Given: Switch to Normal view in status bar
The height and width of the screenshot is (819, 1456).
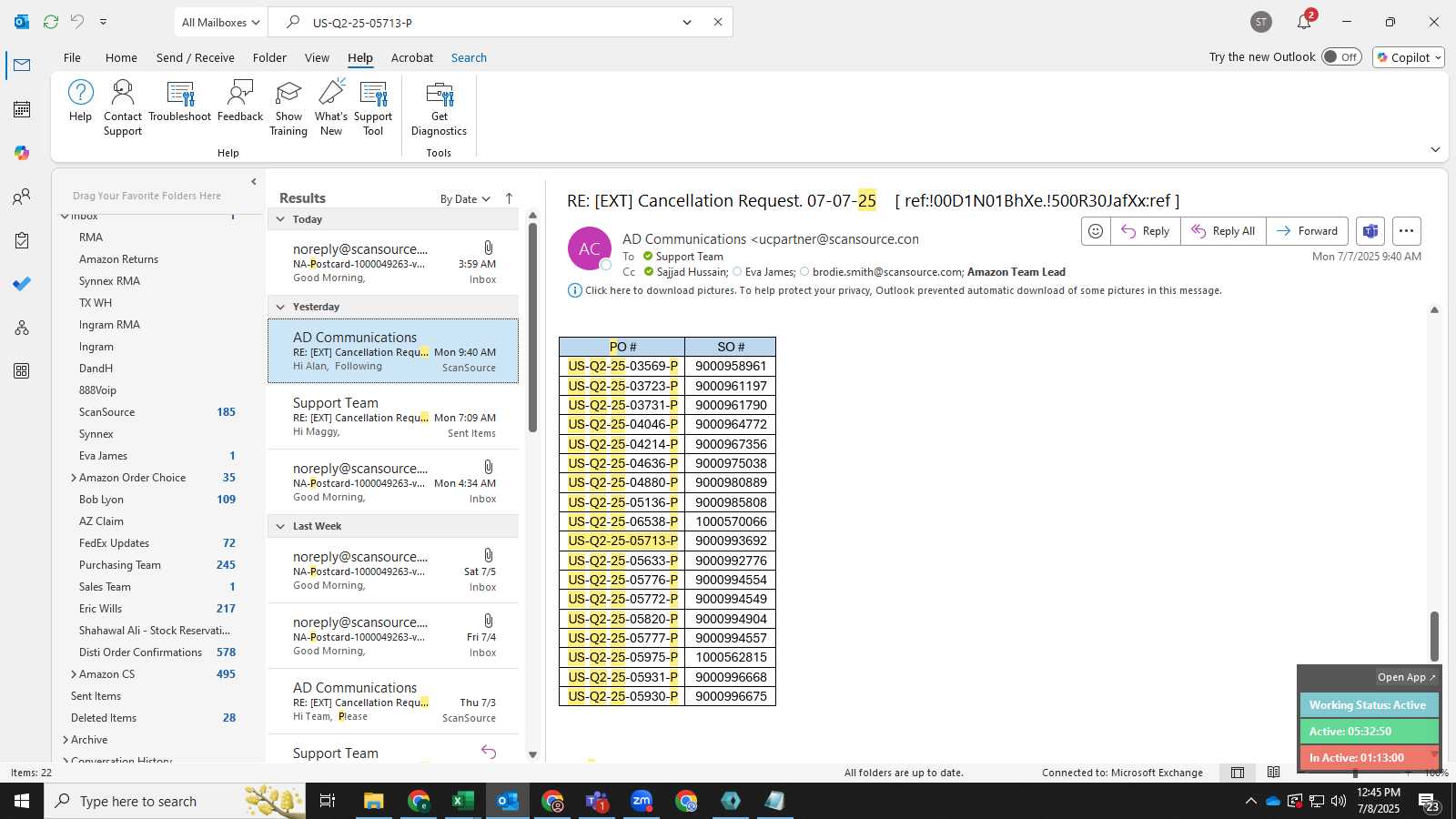Looking at the screenshot, I should tap(1238, 773).
